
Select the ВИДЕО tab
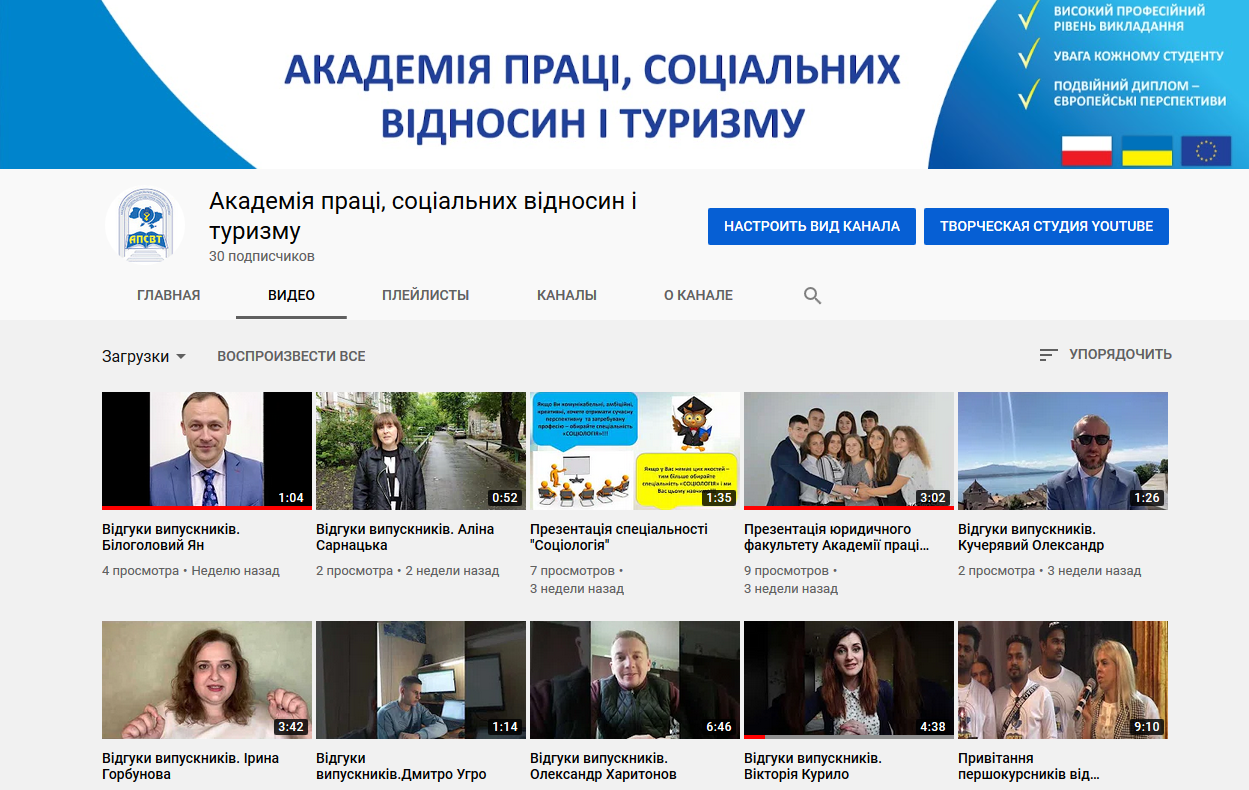pos(291,295)
